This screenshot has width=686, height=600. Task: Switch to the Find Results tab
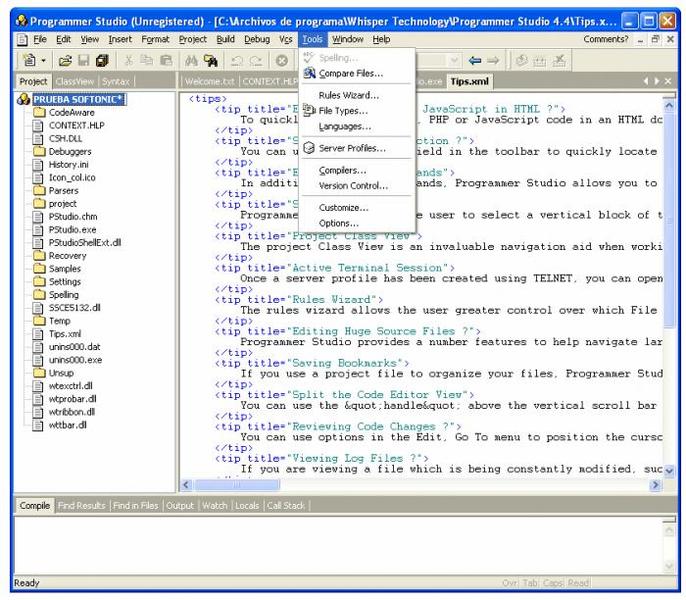[x=81, y=505]
